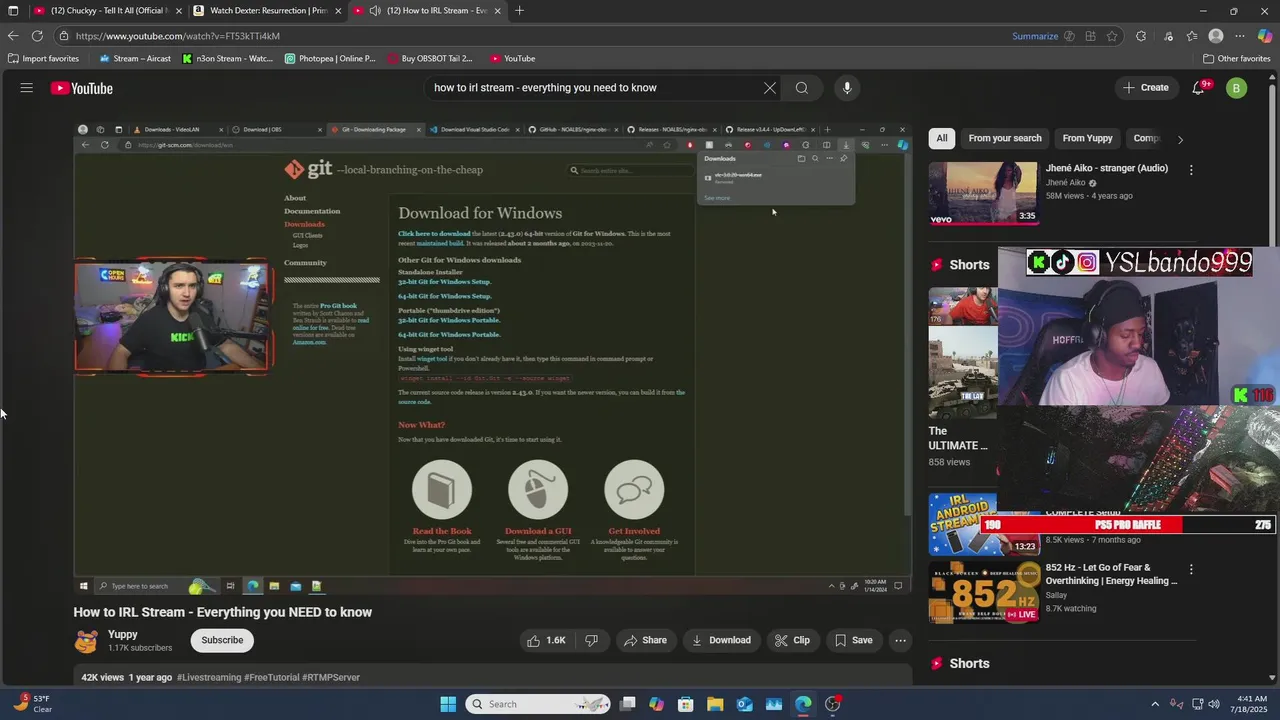Dislike this video
Screen dimensions: 1280x720
[592, 640]
